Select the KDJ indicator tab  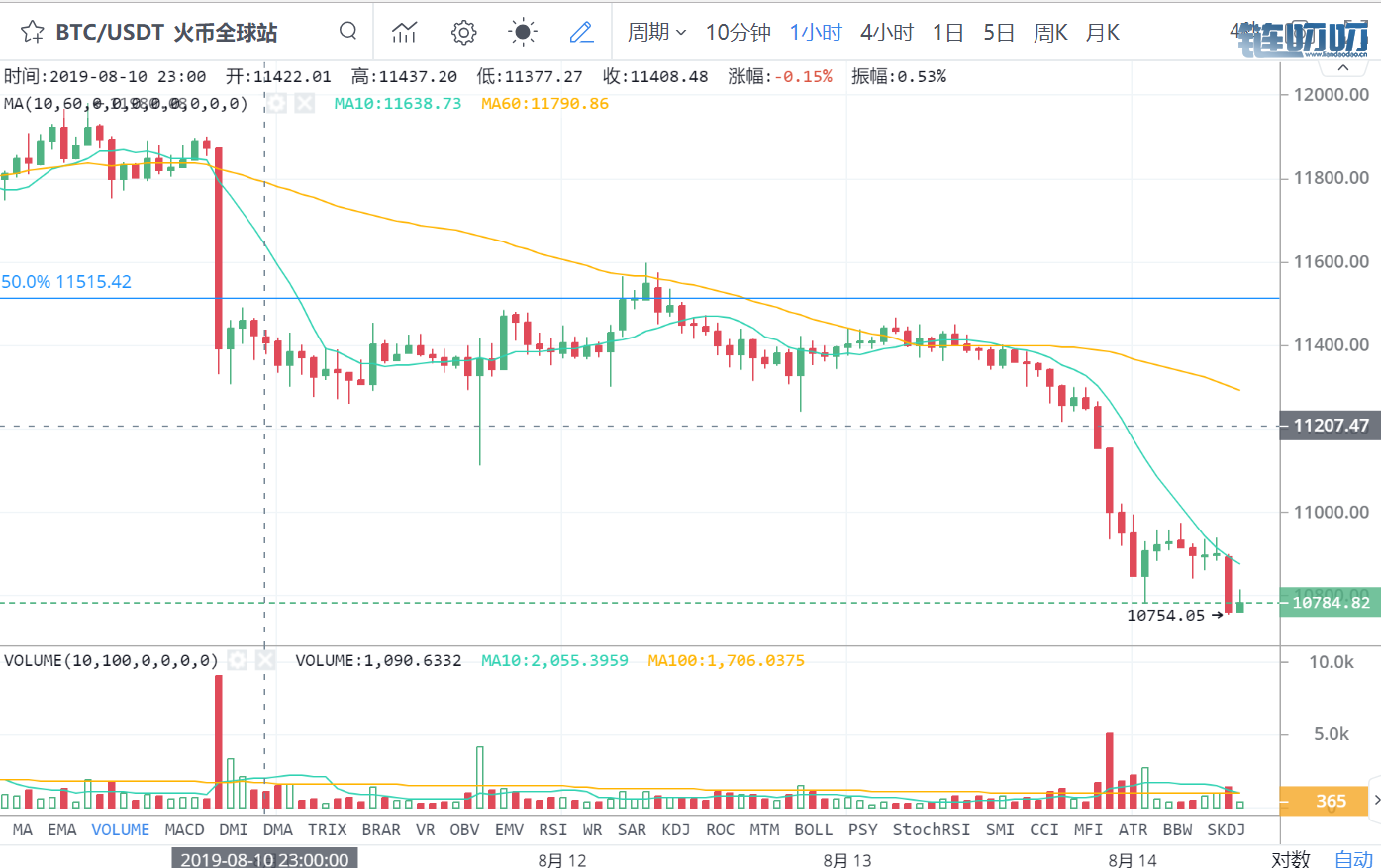tap(676, 829)
